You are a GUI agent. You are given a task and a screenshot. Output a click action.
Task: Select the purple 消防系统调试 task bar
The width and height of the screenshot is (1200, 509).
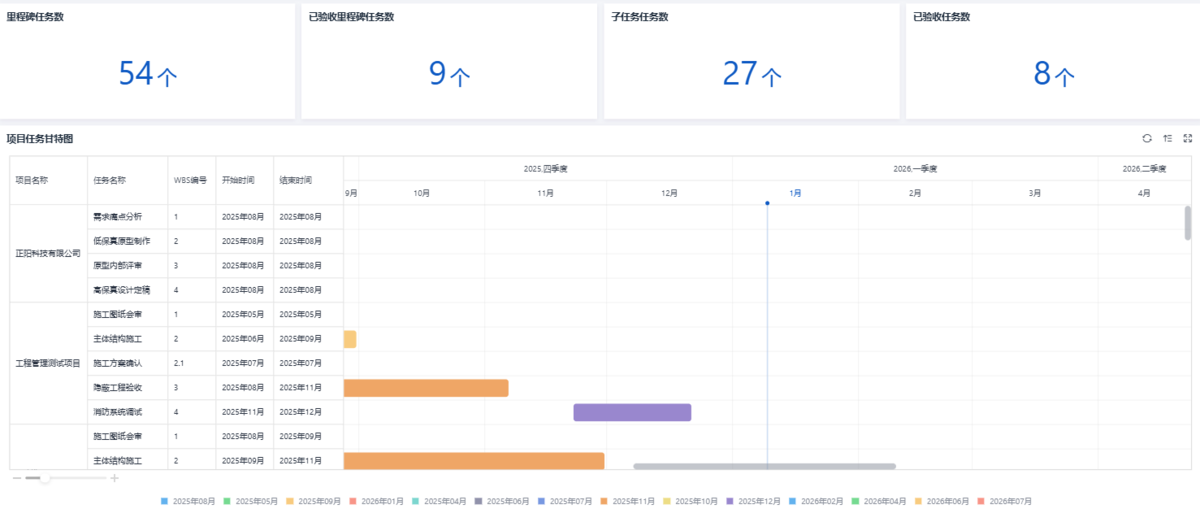pos(632,412)
